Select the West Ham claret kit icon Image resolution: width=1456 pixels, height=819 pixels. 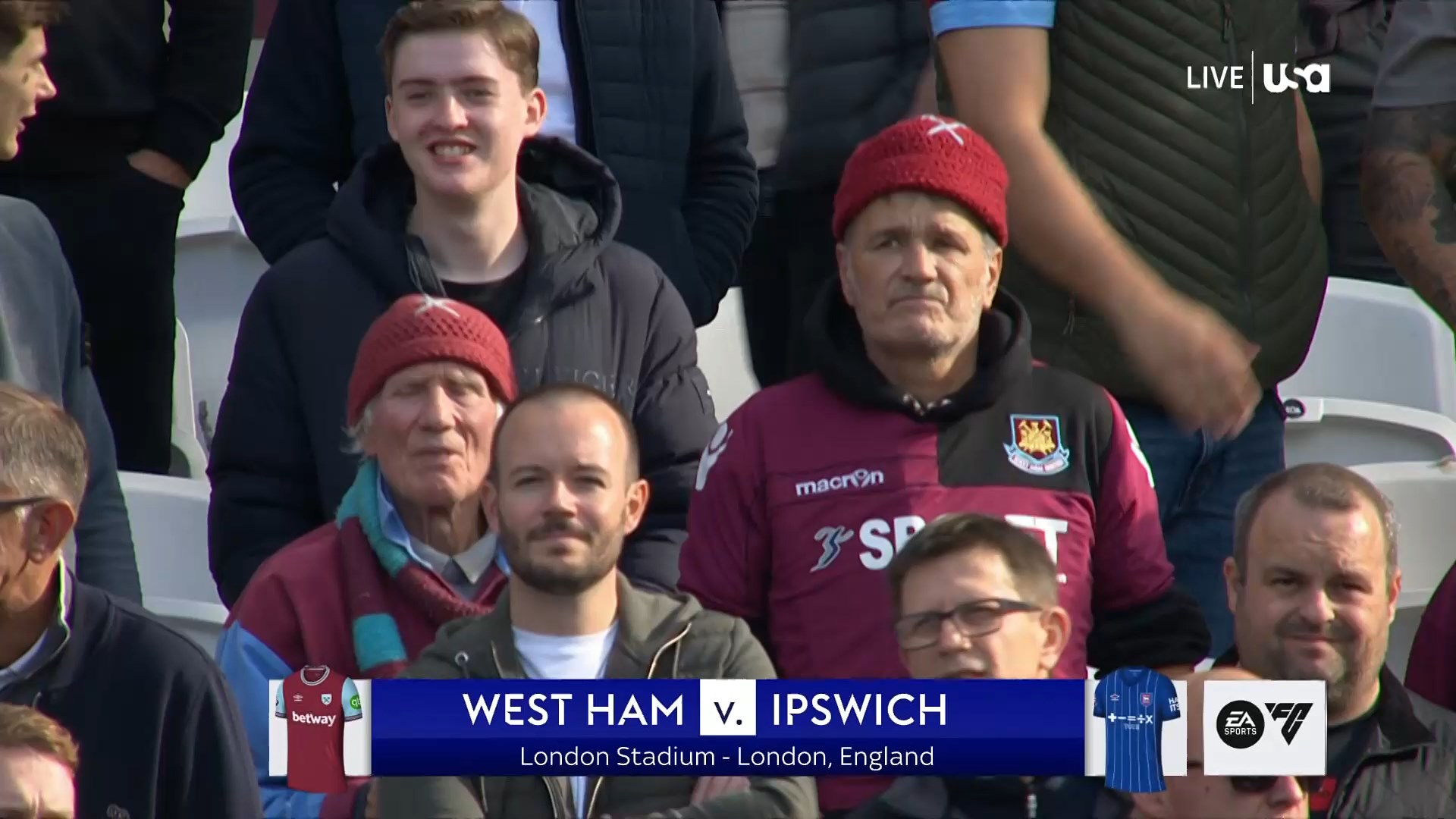point(319,727)
